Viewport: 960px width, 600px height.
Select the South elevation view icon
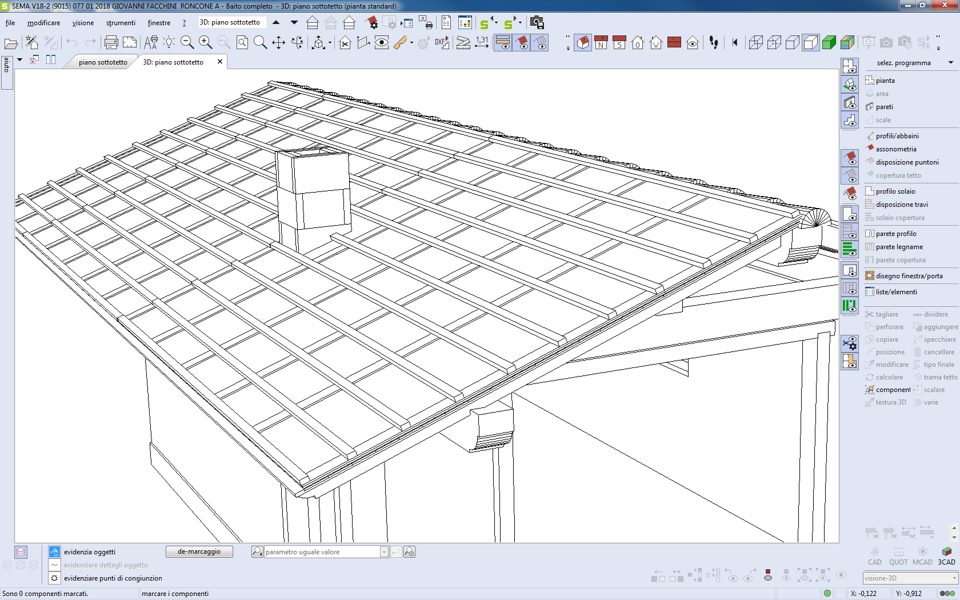(x=619, y=43)
